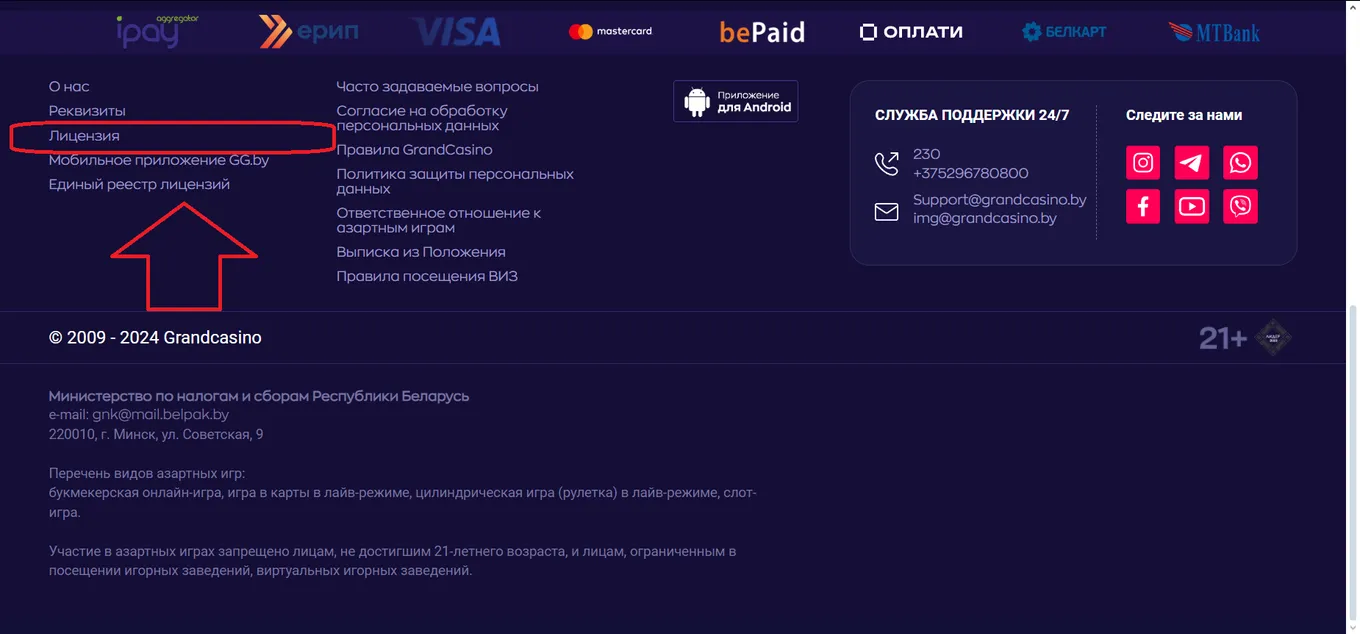Click the MTBank logo
Screen dimensions: 1360x634
tap(1214, 32)
